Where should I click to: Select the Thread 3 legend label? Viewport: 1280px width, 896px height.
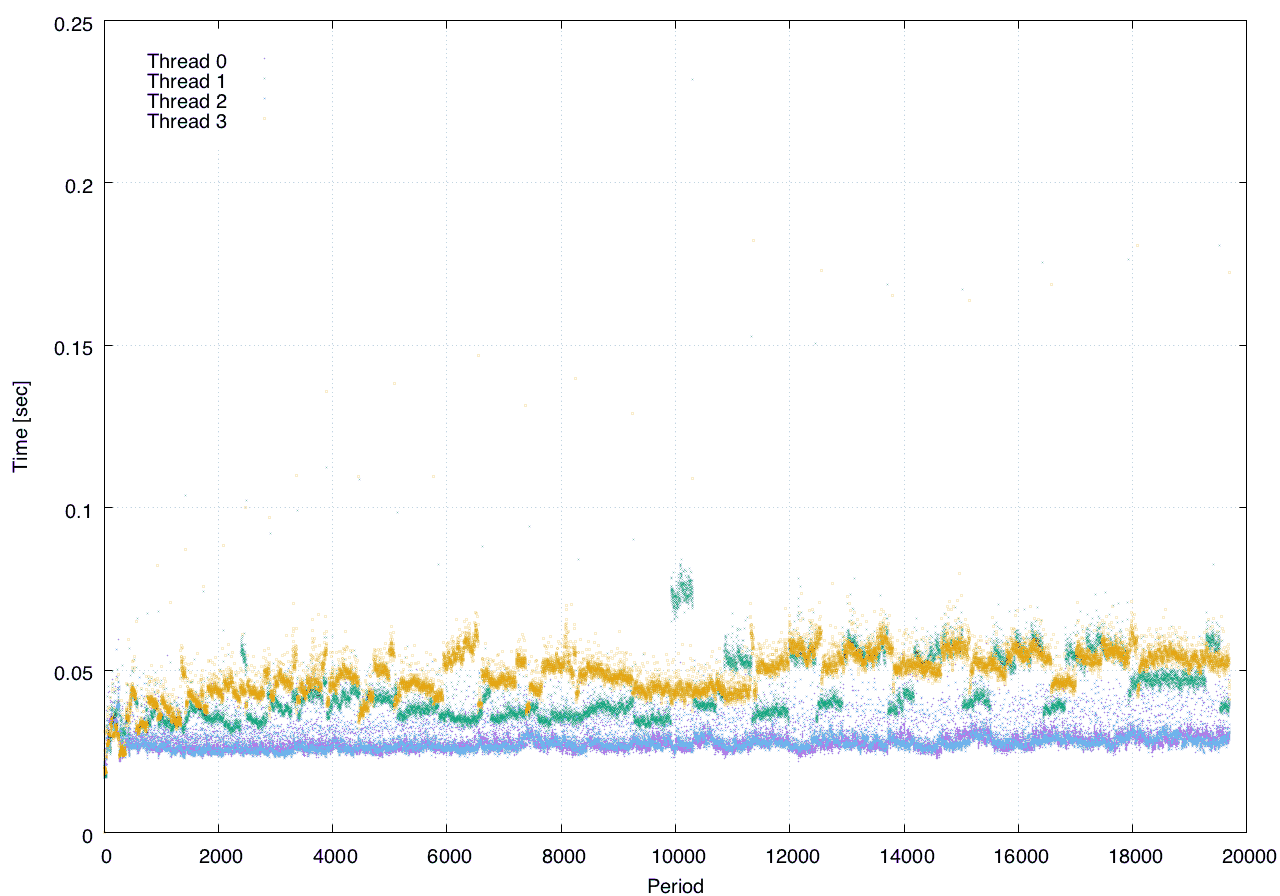187,122
